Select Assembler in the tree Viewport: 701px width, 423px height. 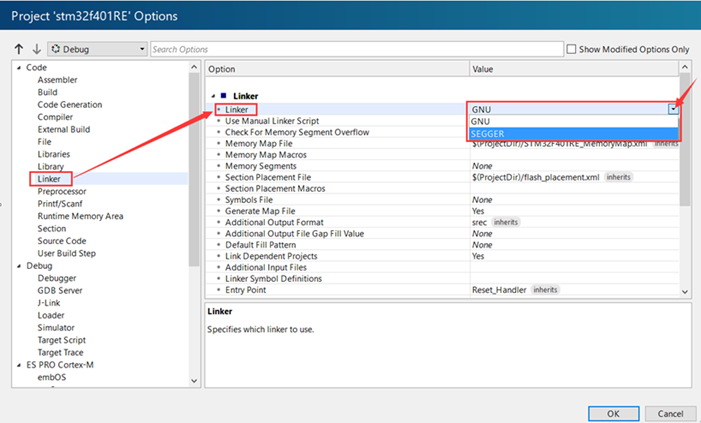tap(57, 80)
